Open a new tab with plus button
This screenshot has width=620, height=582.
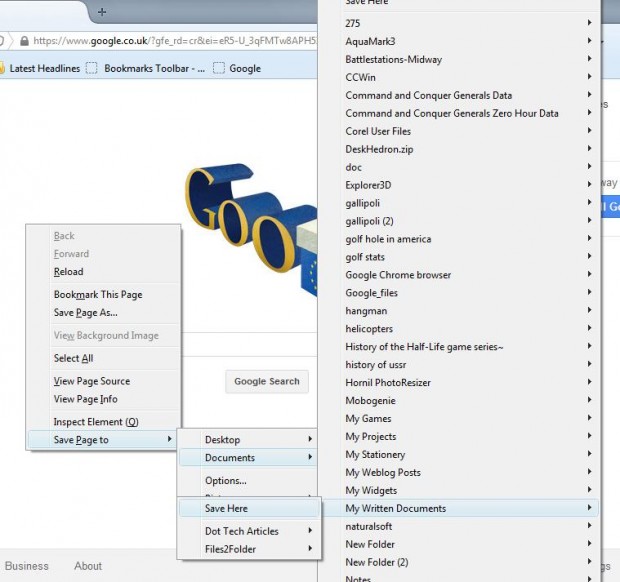(102, 12)
